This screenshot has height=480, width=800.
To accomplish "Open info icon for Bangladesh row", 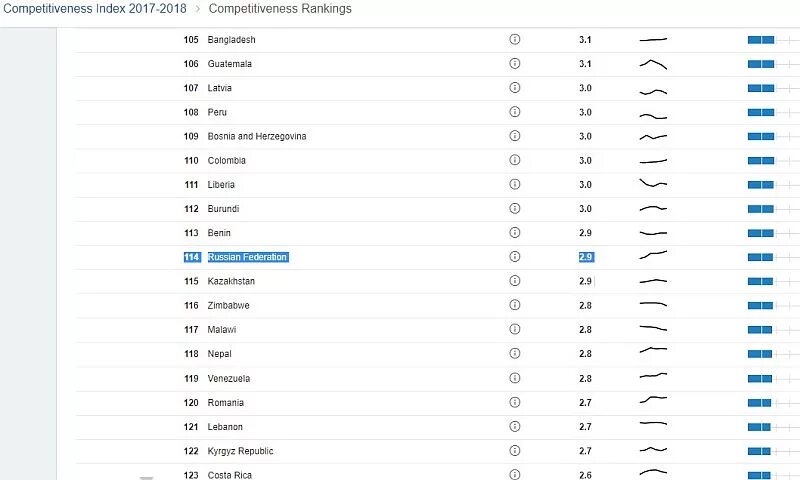I will coord(515,39).
